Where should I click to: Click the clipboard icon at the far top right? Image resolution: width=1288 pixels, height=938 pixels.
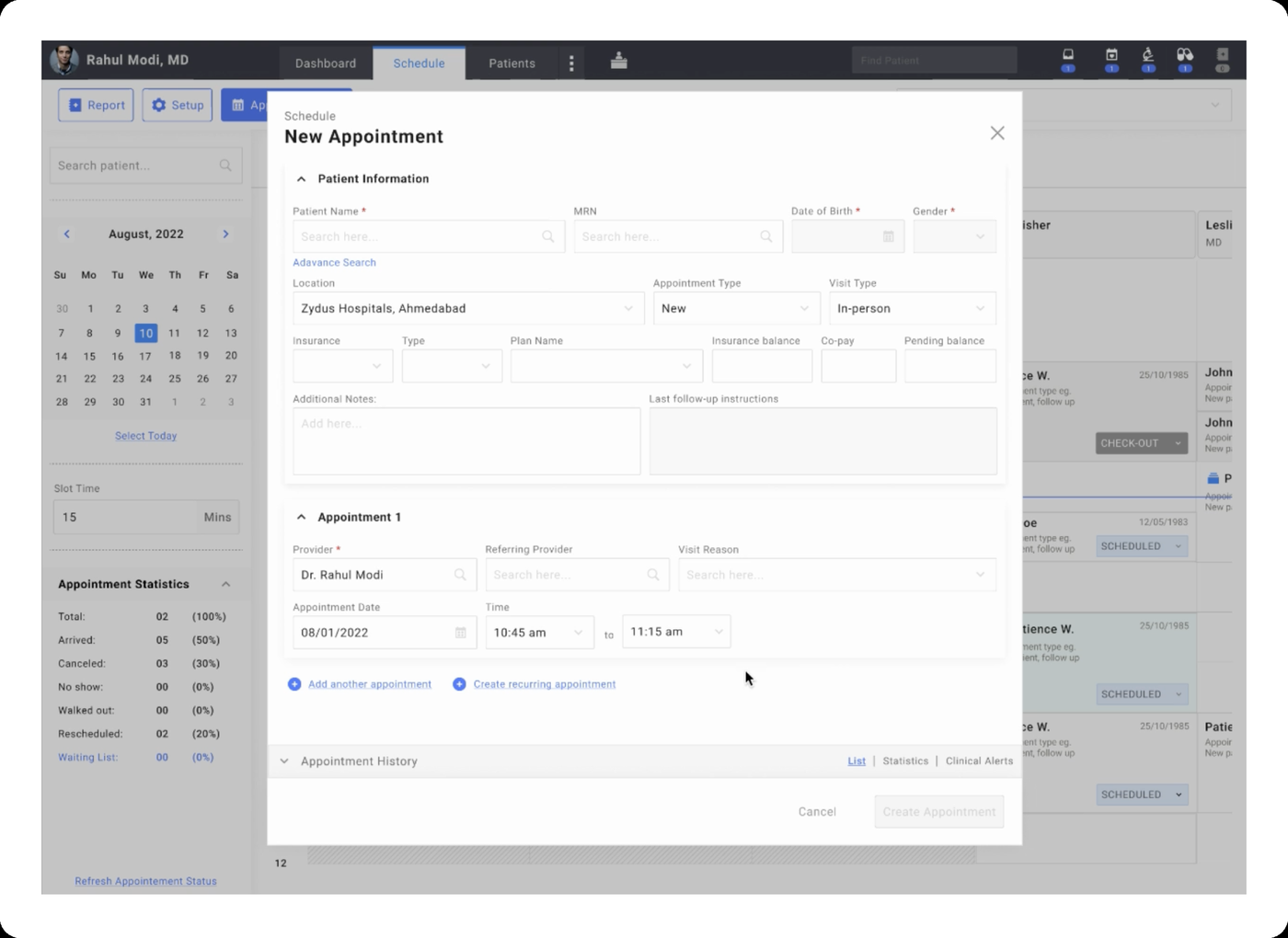click(x=1223, y=56)
